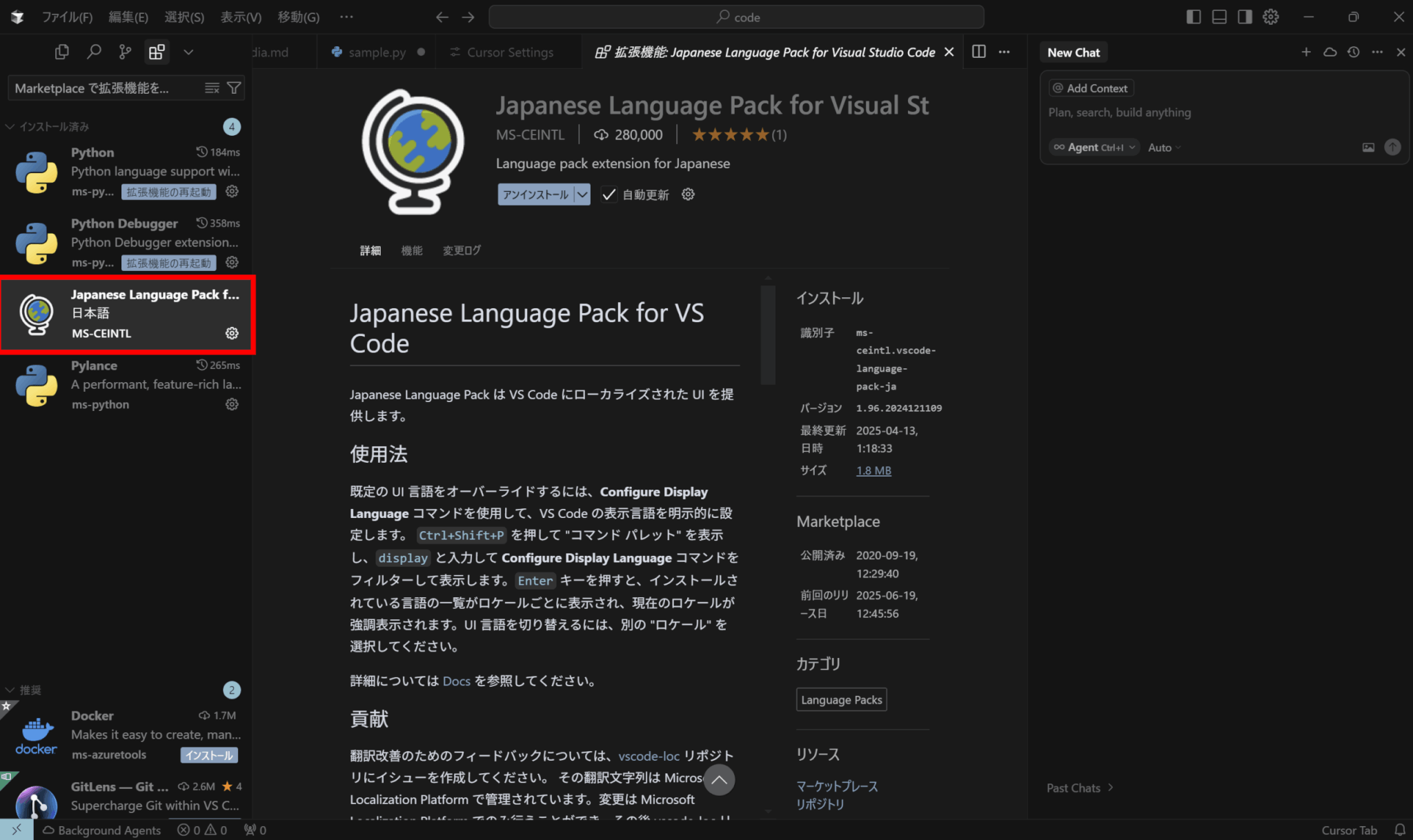The width and height of the screenshot is (1413, 840).
Task: Select the 機能 tab
Action: click(x=412, y=250)
